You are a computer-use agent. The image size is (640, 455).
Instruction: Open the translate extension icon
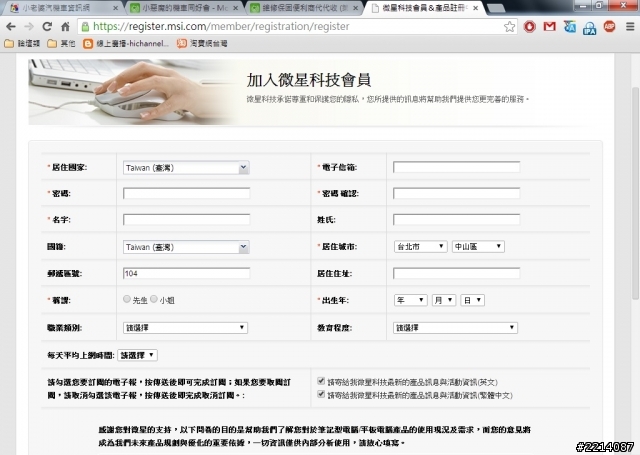click(x=569, y=27)
